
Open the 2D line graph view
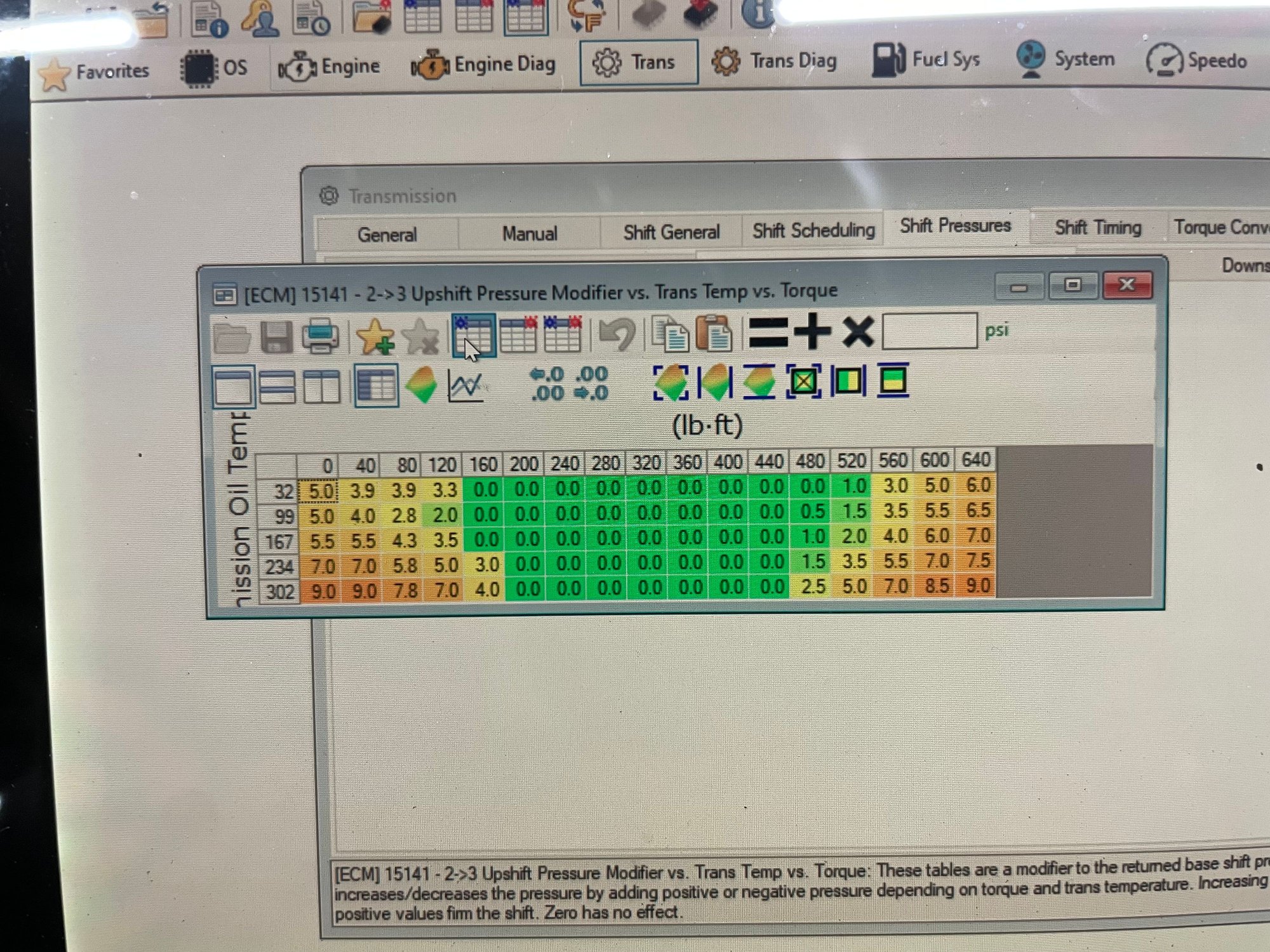pos(466,385)
